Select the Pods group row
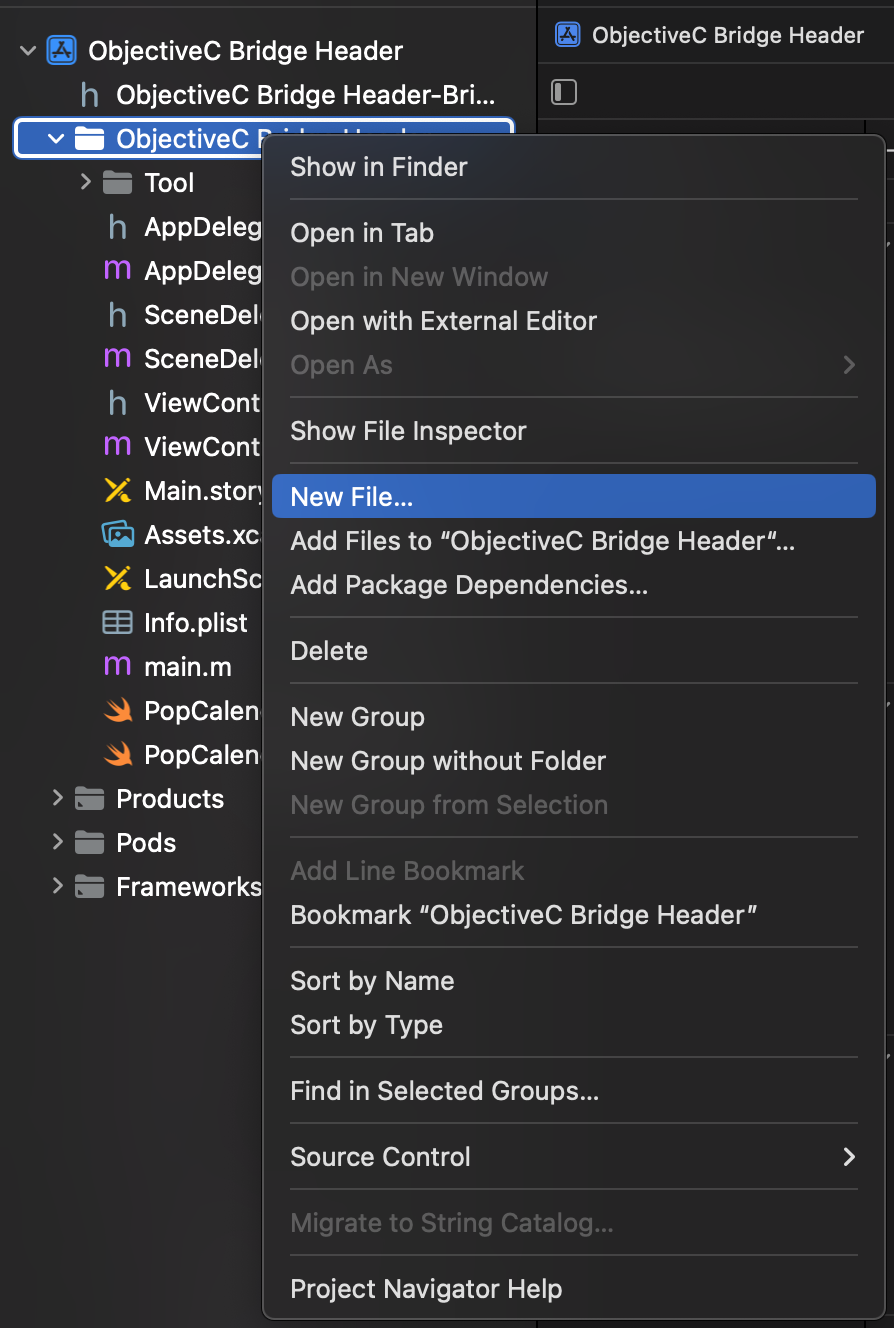The image size is (894, 1328). [x=138, y=843]
